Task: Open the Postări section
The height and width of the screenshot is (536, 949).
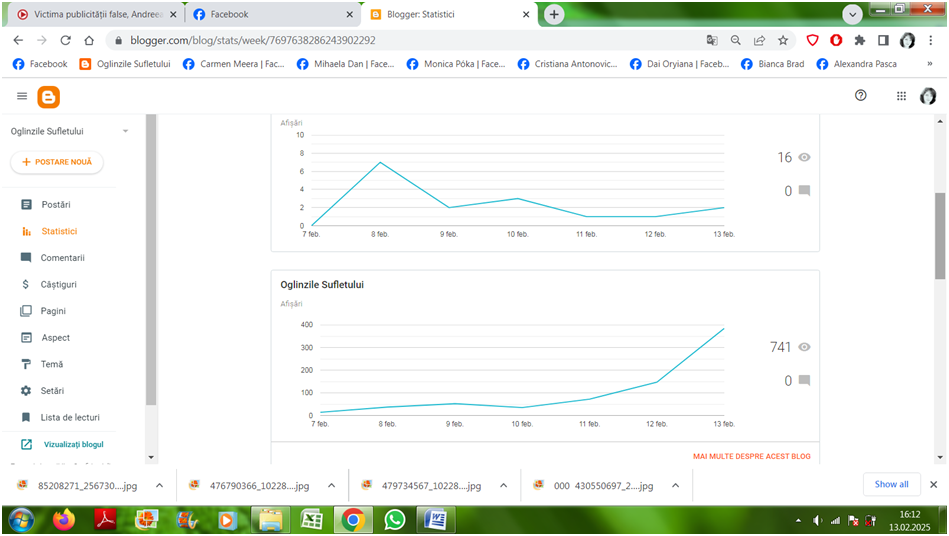Action: [x=56, y=204]
